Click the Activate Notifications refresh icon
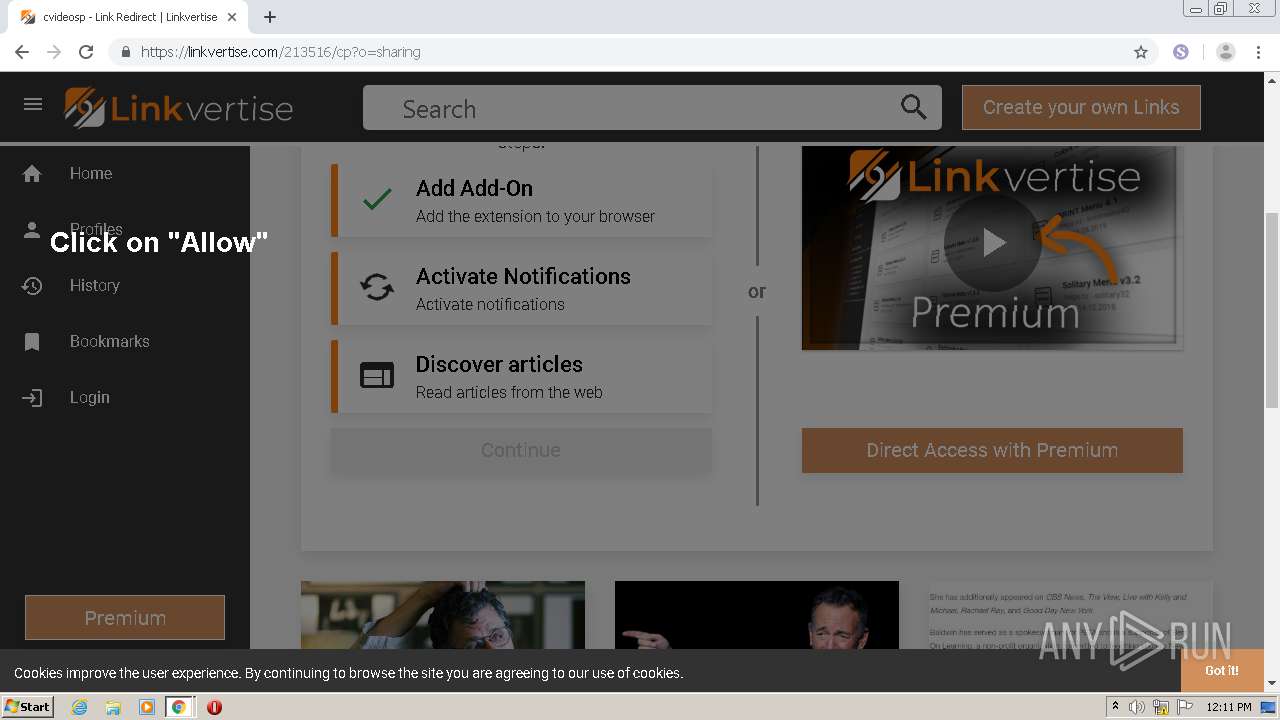 (x=377, y=288)
